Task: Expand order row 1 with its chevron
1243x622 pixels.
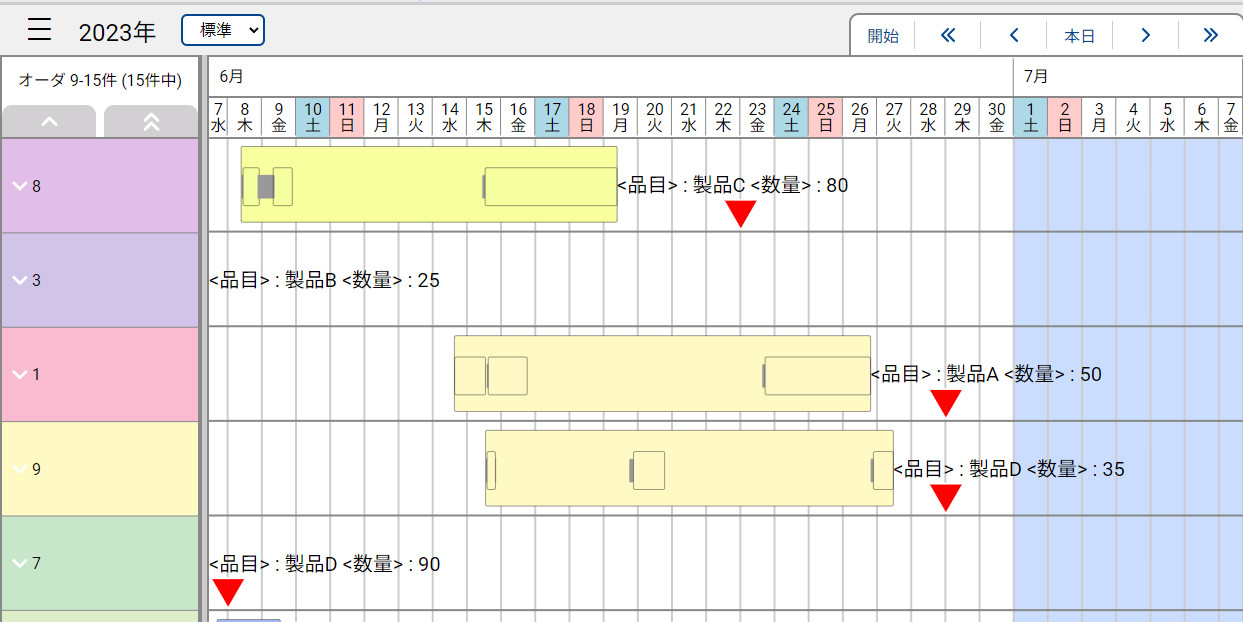Action: coord(20,374)
